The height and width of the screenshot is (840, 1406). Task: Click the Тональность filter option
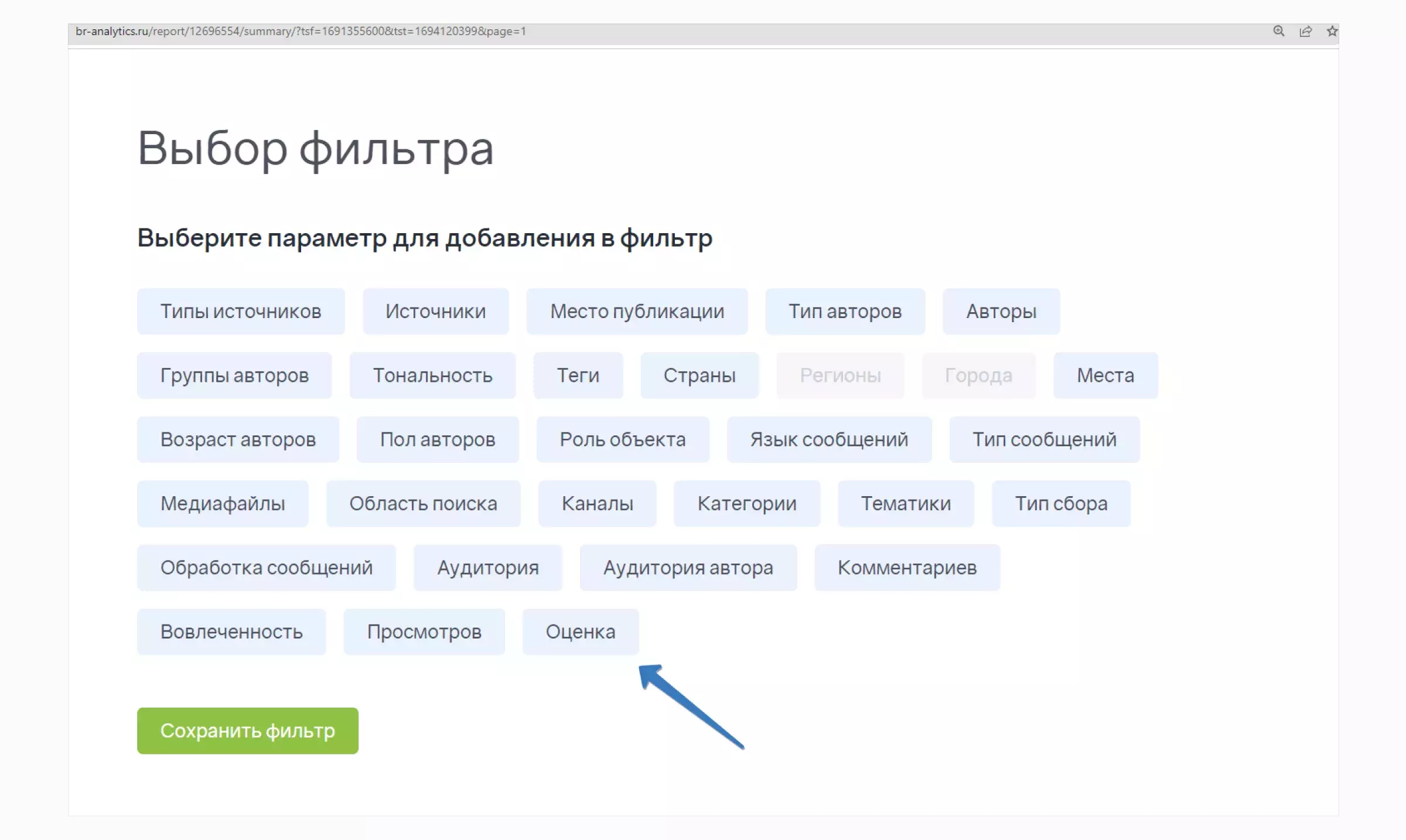pos(432,375)
